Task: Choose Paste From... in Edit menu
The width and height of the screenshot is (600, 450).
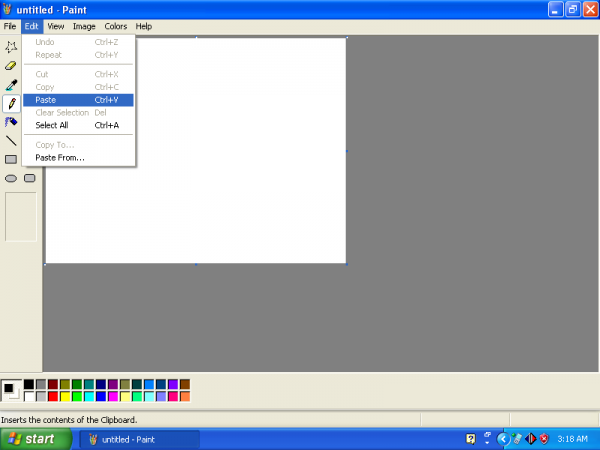Action: pyautogui.click(x=78, y=158)
